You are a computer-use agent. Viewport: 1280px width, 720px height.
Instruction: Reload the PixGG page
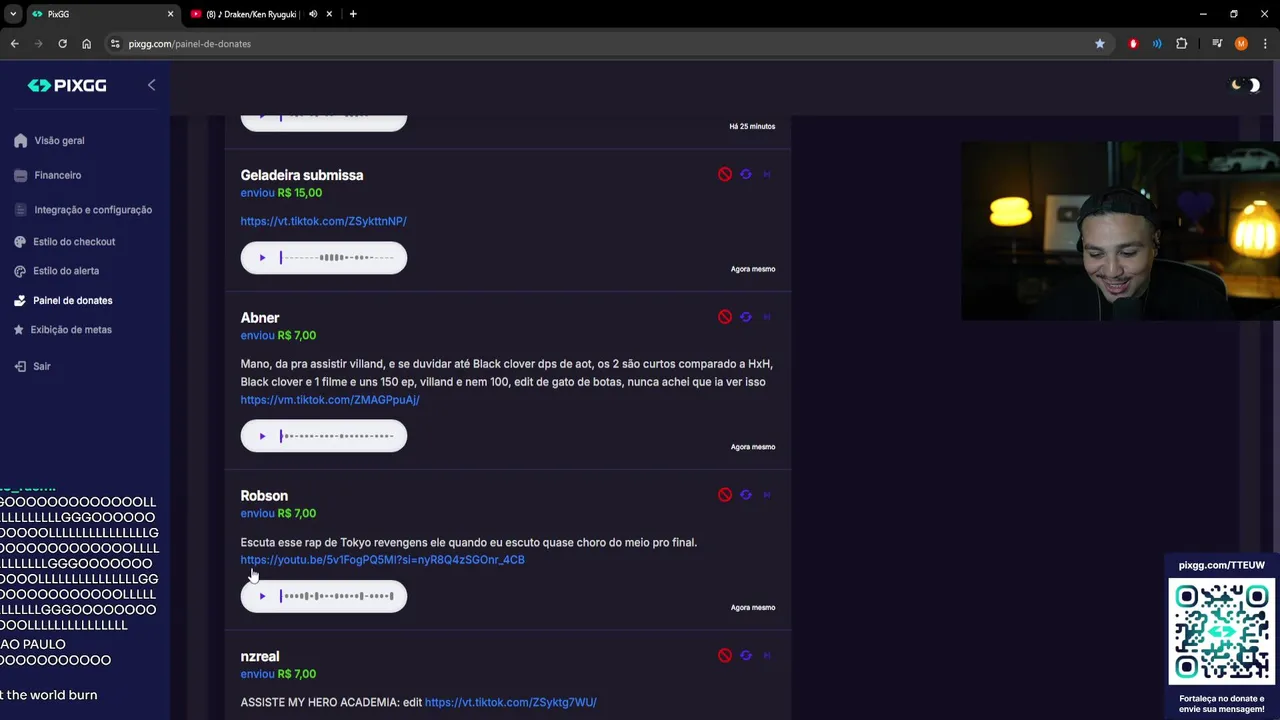pos(62,44)
